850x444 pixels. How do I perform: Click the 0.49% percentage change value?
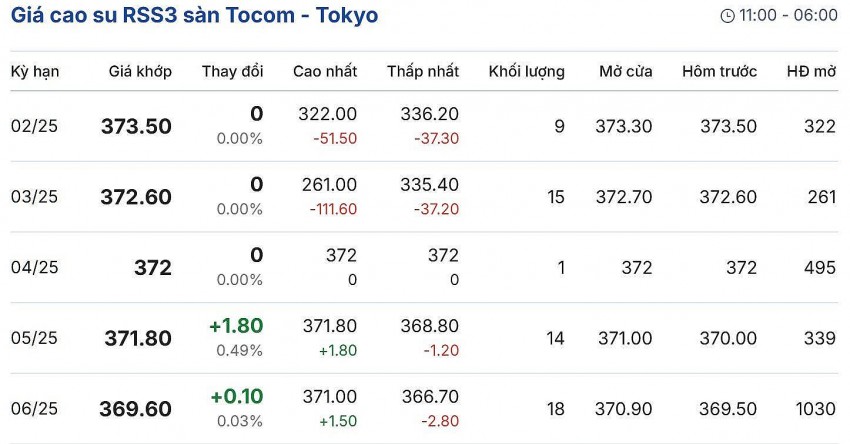(x=240, y=350)
